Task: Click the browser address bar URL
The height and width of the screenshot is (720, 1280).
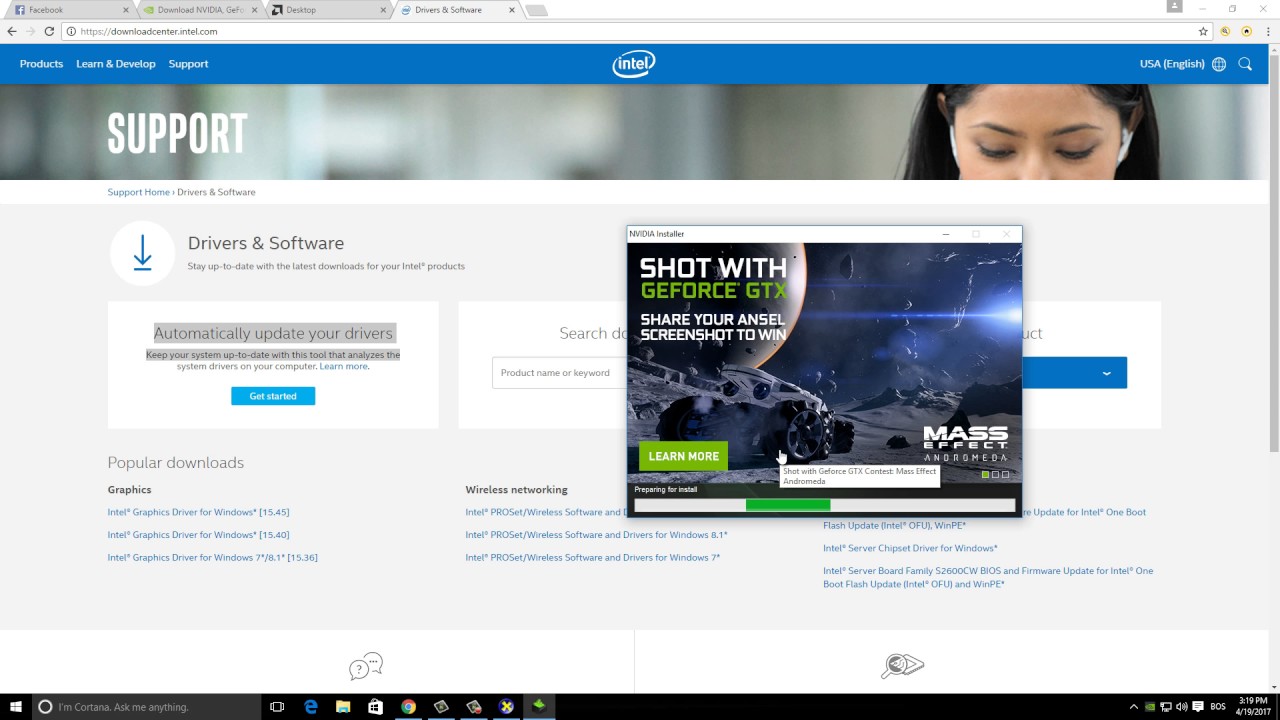Action: [149, 31]
